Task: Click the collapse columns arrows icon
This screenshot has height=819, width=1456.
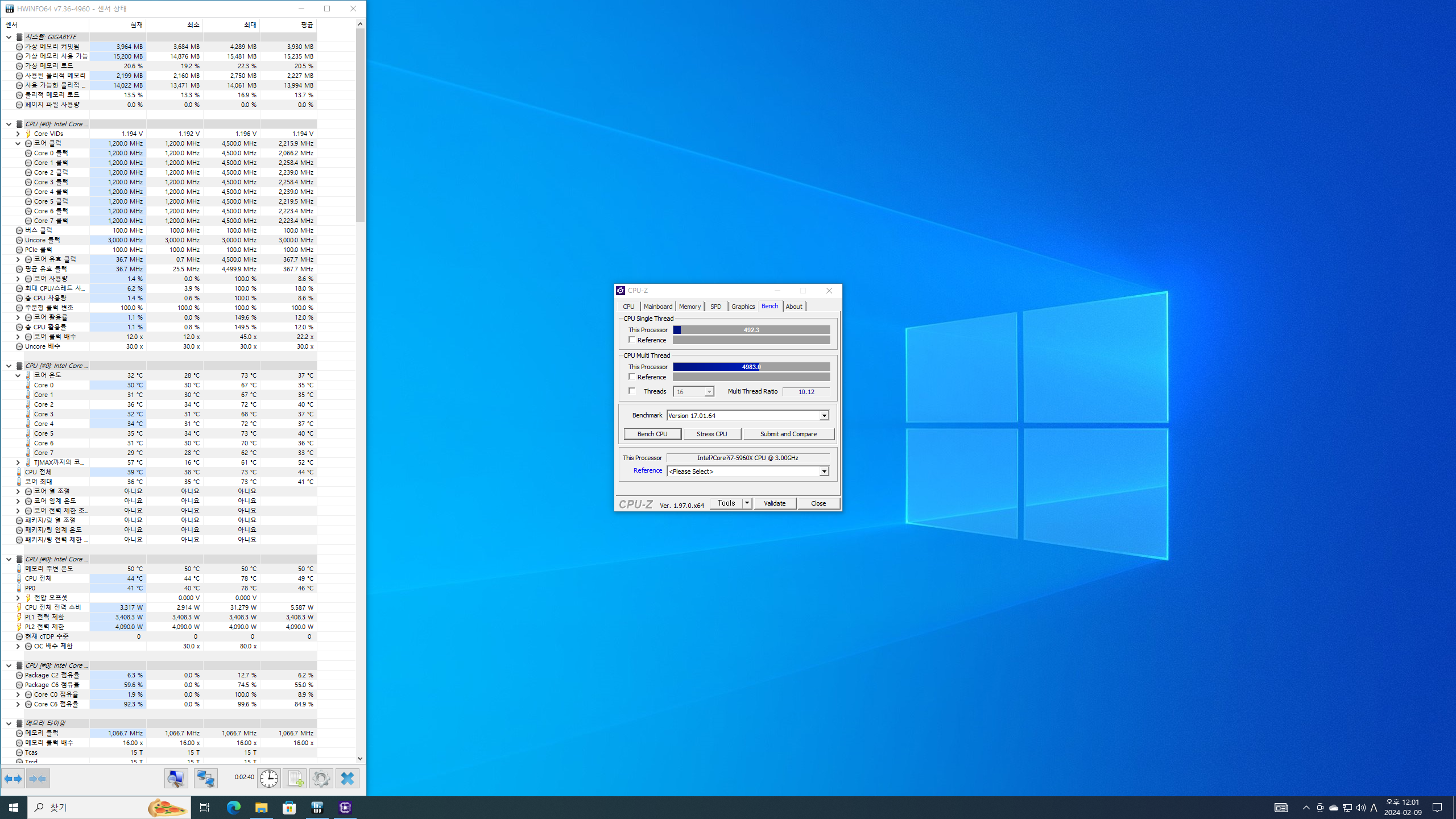Action: (38, 779)
